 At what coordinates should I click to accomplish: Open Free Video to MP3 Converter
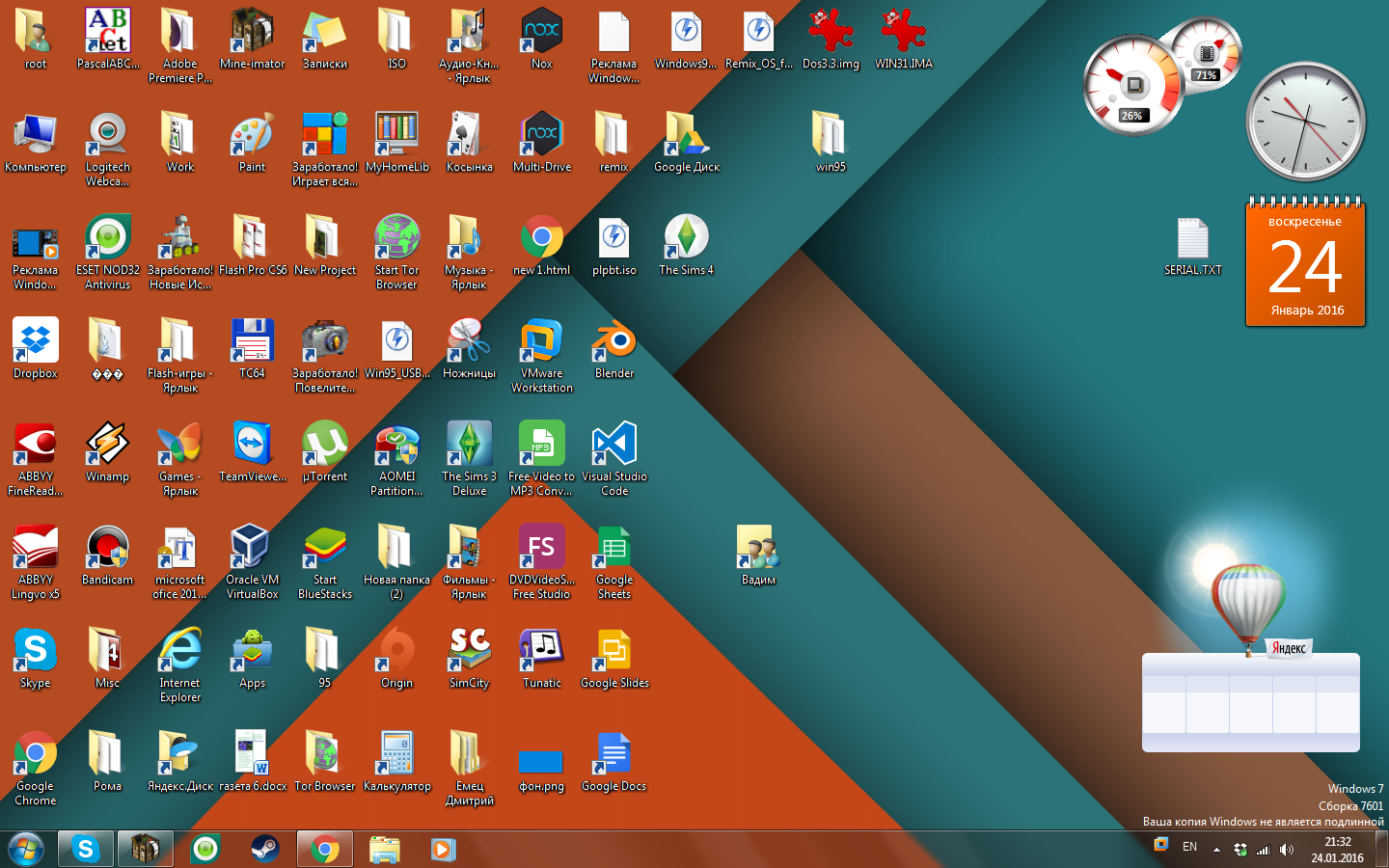coord(542,458)
